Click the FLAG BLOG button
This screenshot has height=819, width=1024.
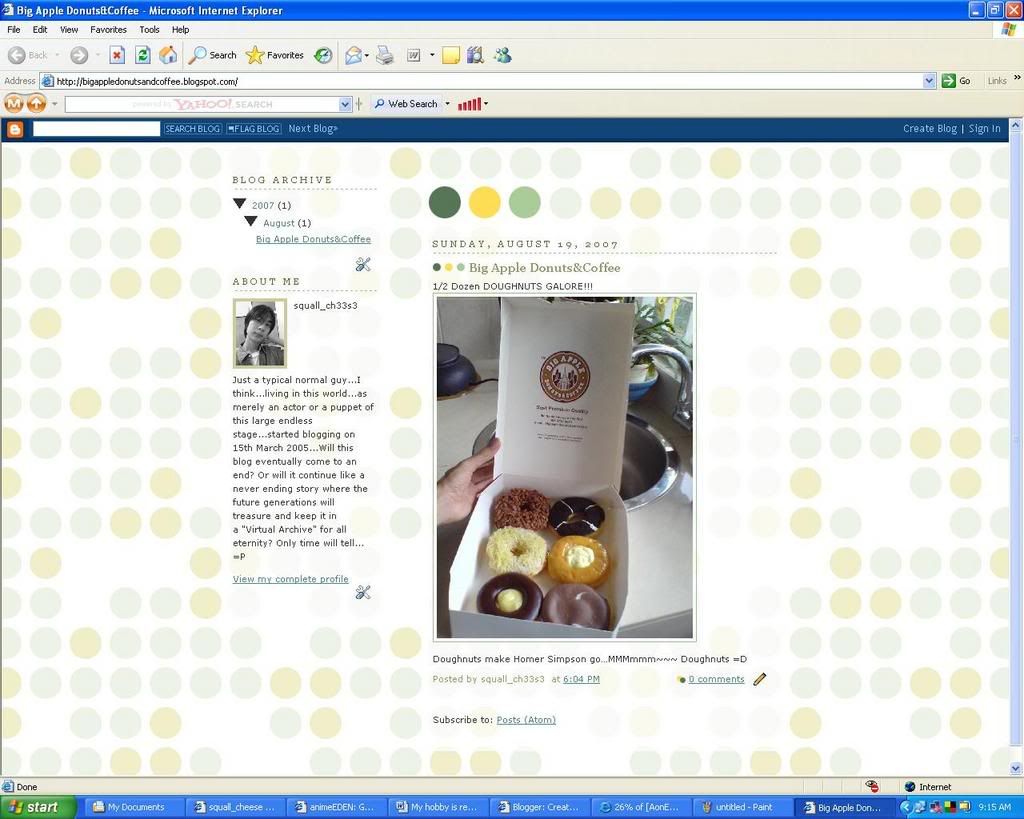click(x=253, y=129)
